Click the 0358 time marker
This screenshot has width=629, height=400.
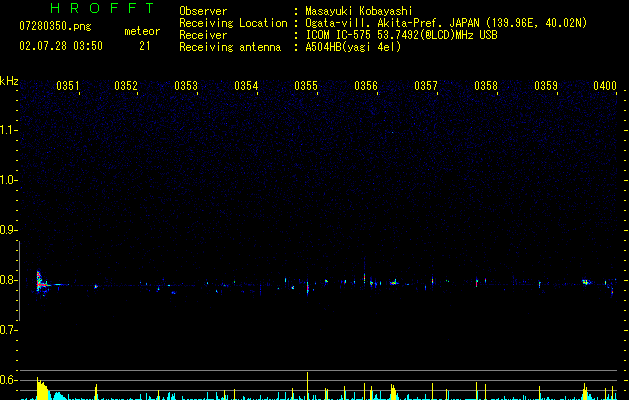click(486, 86)
